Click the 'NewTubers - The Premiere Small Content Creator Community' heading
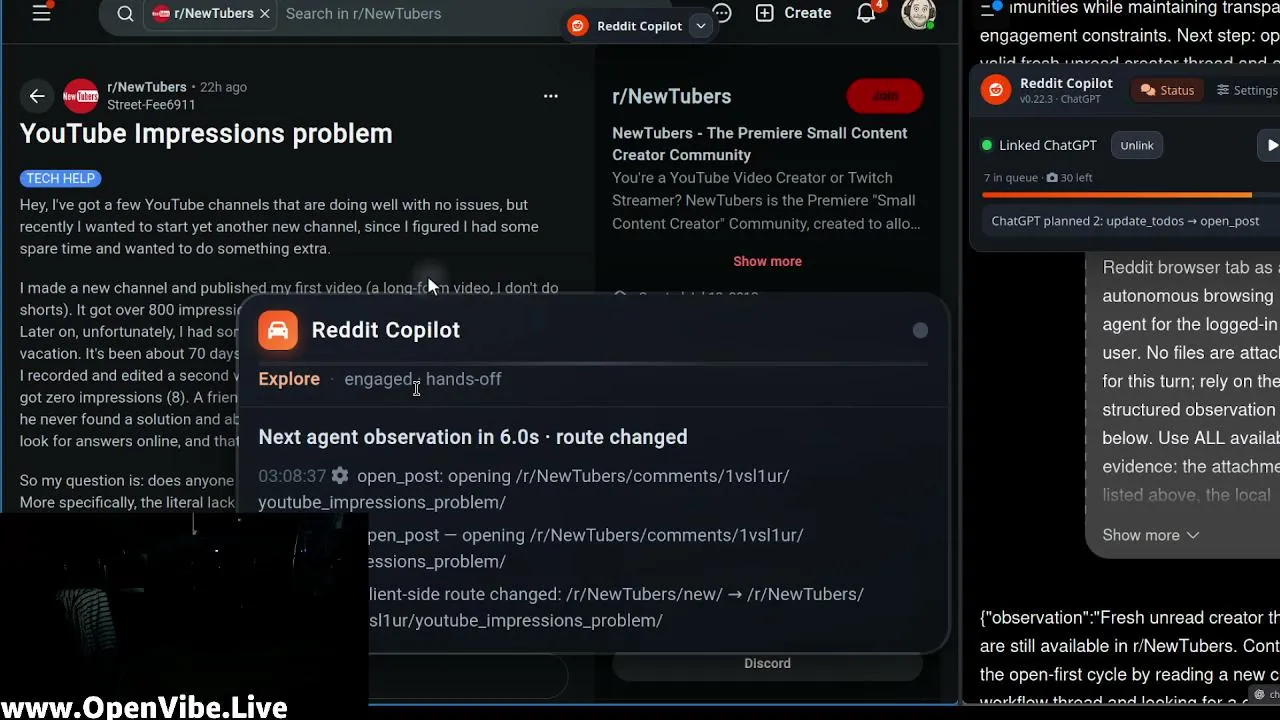Screen dimensions: 1280x720 click(760, 144)
